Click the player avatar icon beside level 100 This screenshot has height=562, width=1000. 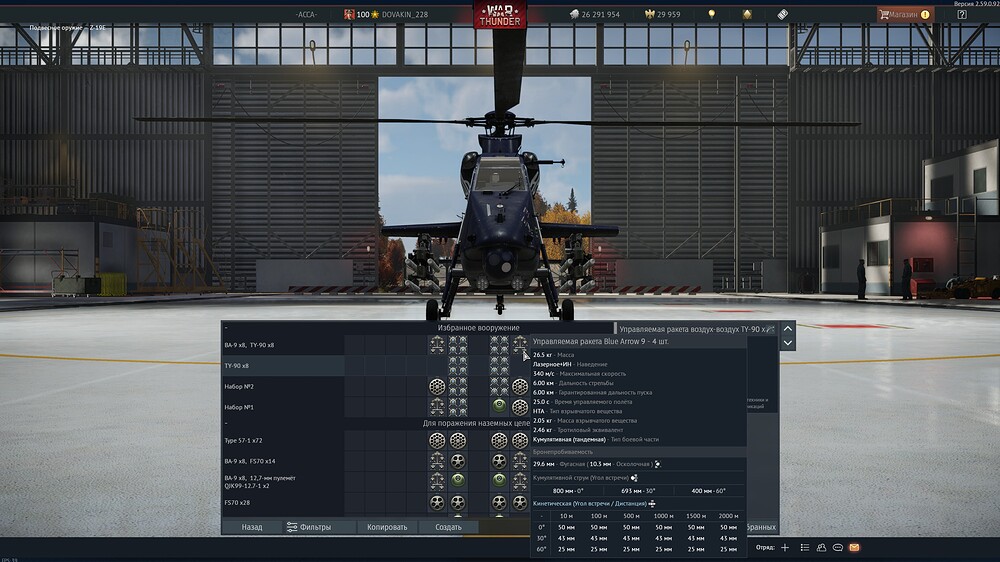349,14
